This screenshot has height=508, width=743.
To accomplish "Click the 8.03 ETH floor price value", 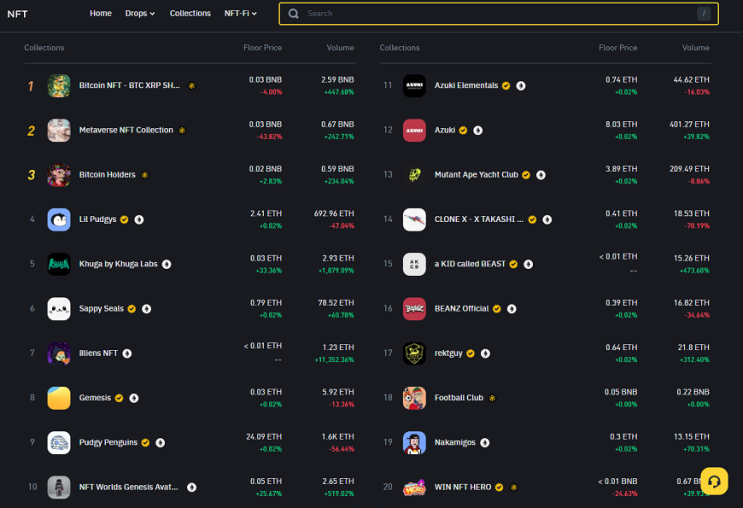I will pos(621,125).
